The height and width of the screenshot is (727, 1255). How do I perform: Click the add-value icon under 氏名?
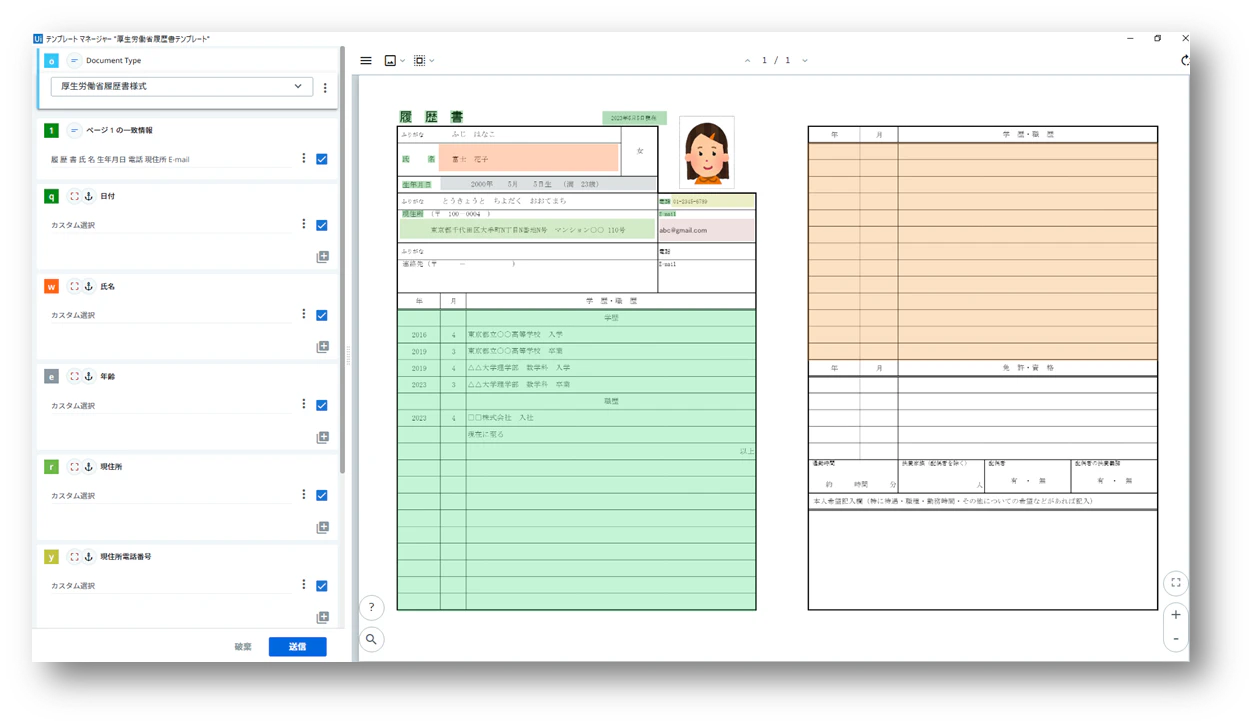[322, 347]
